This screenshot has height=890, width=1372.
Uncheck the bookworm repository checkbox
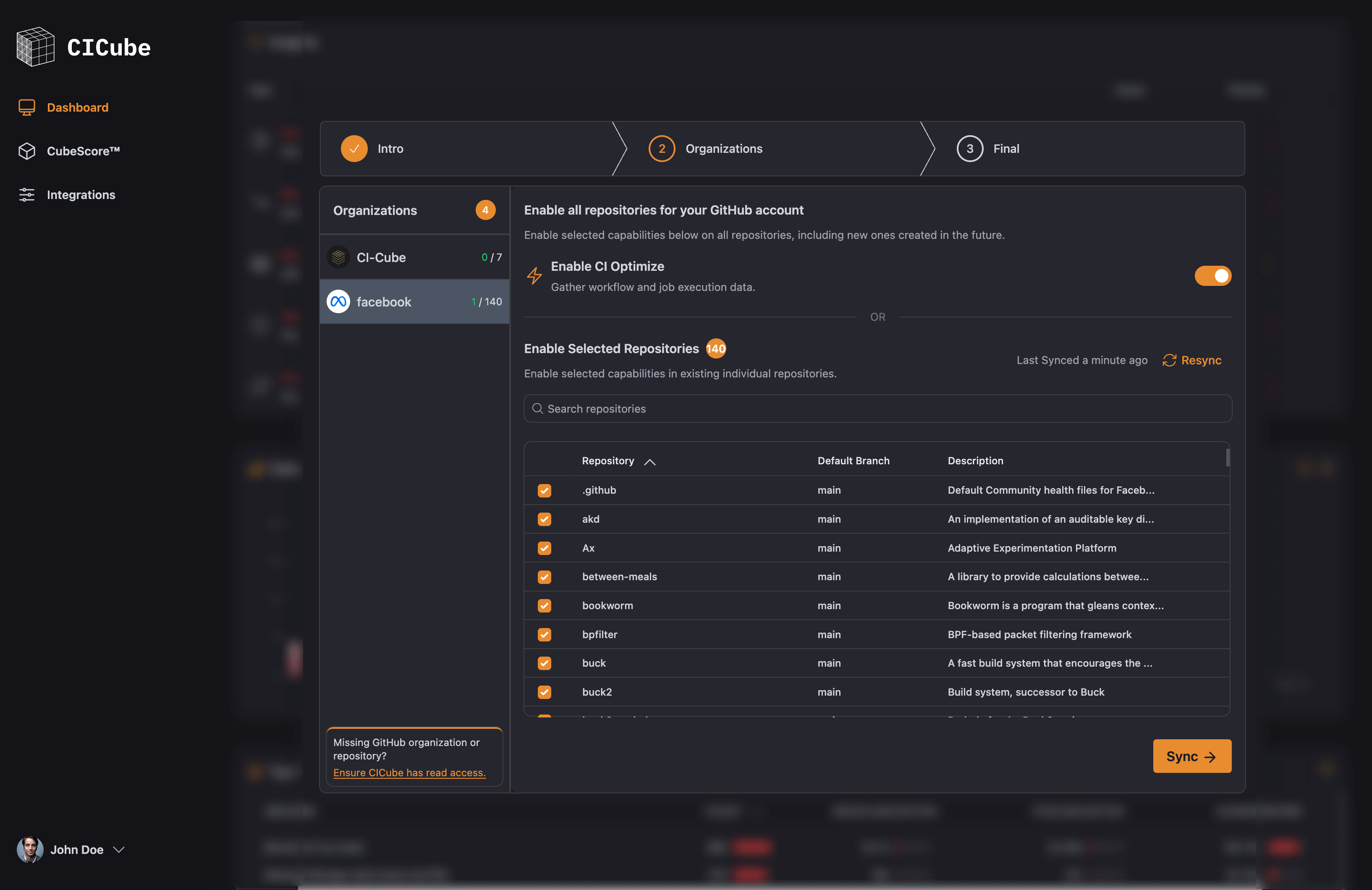544,606
